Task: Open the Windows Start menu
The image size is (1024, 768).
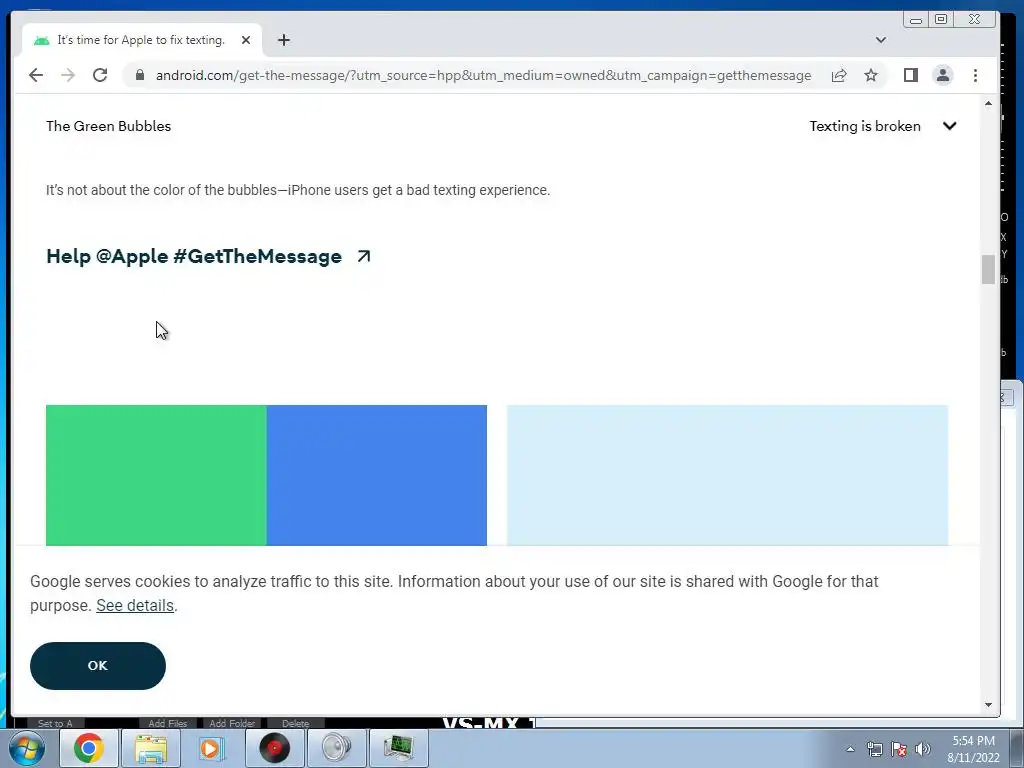Action: [27, 748]
